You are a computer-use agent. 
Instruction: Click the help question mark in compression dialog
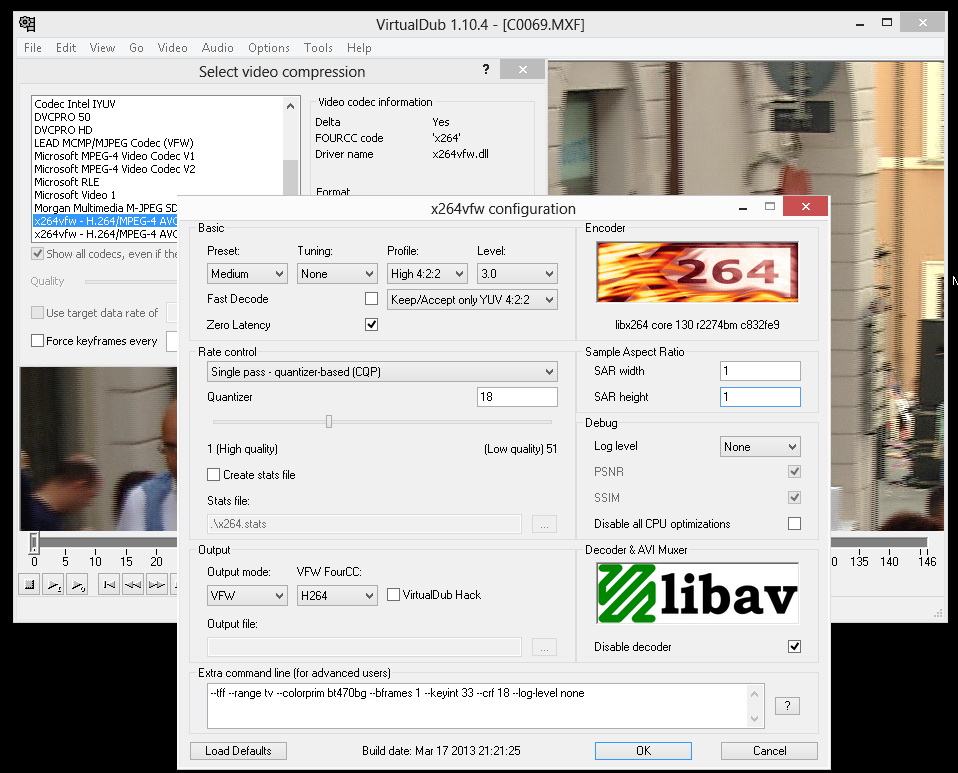486,70
